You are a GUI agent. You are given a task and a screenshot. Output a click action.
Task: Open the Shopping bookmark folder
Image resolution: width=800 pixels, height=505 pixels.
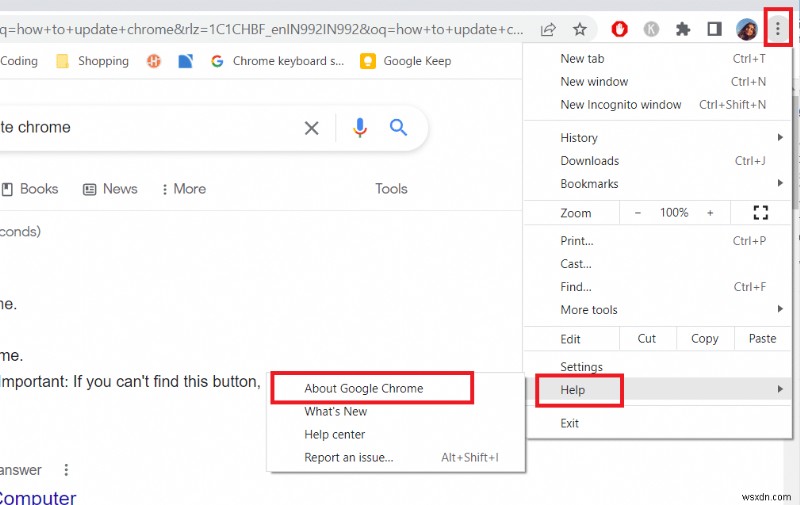click(92, 61)
